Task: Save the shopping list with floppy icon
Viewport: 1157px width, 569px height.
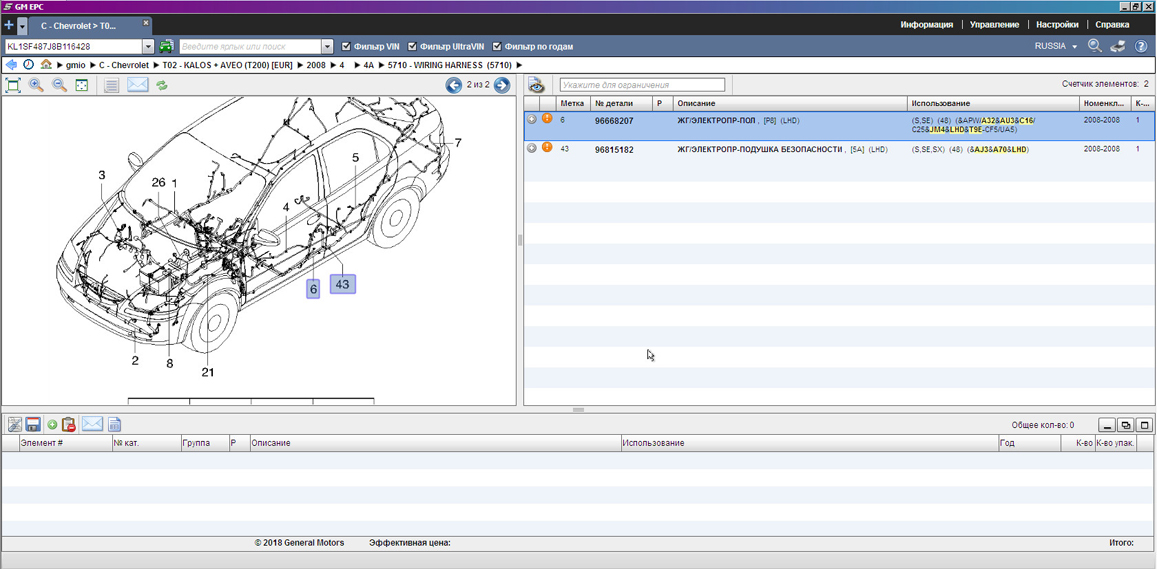Action: (33, 425)
